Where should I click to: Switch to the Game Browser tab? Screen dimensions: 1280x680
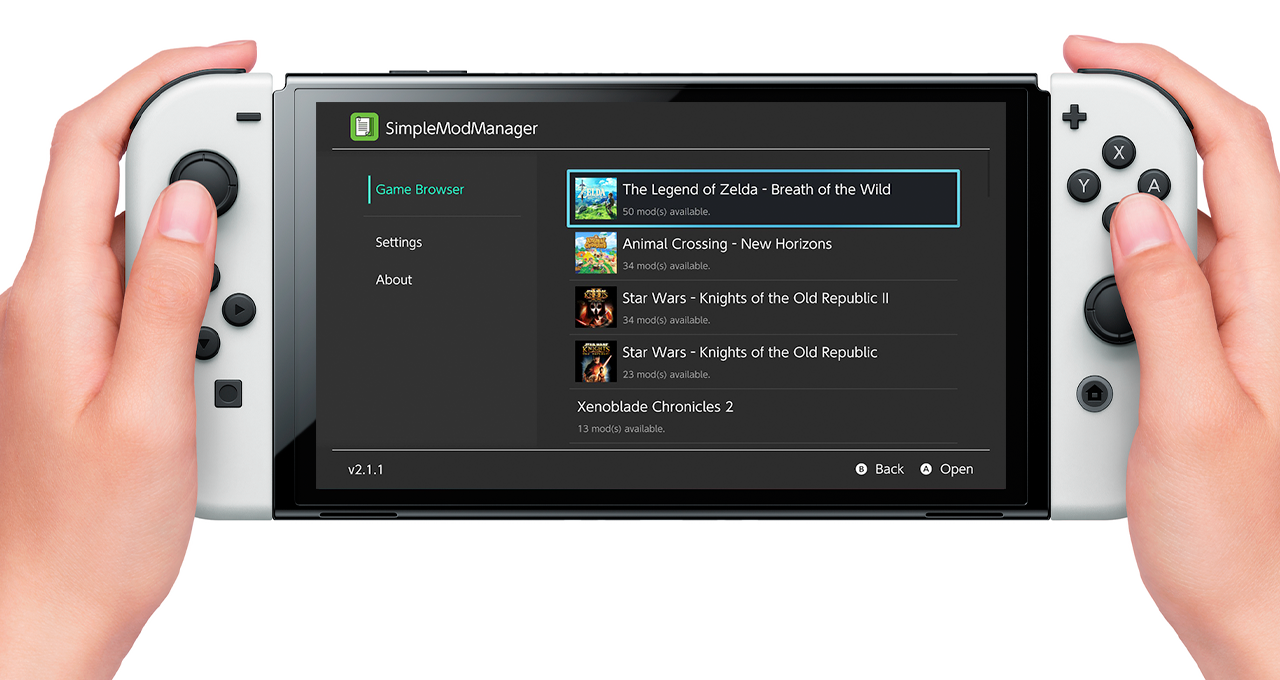coord(420,189)
